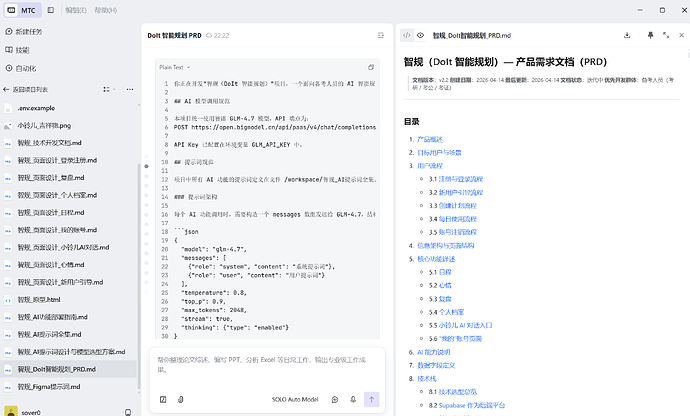
Task: Jump to 用户流程 in contents
Action: [430, 166]
